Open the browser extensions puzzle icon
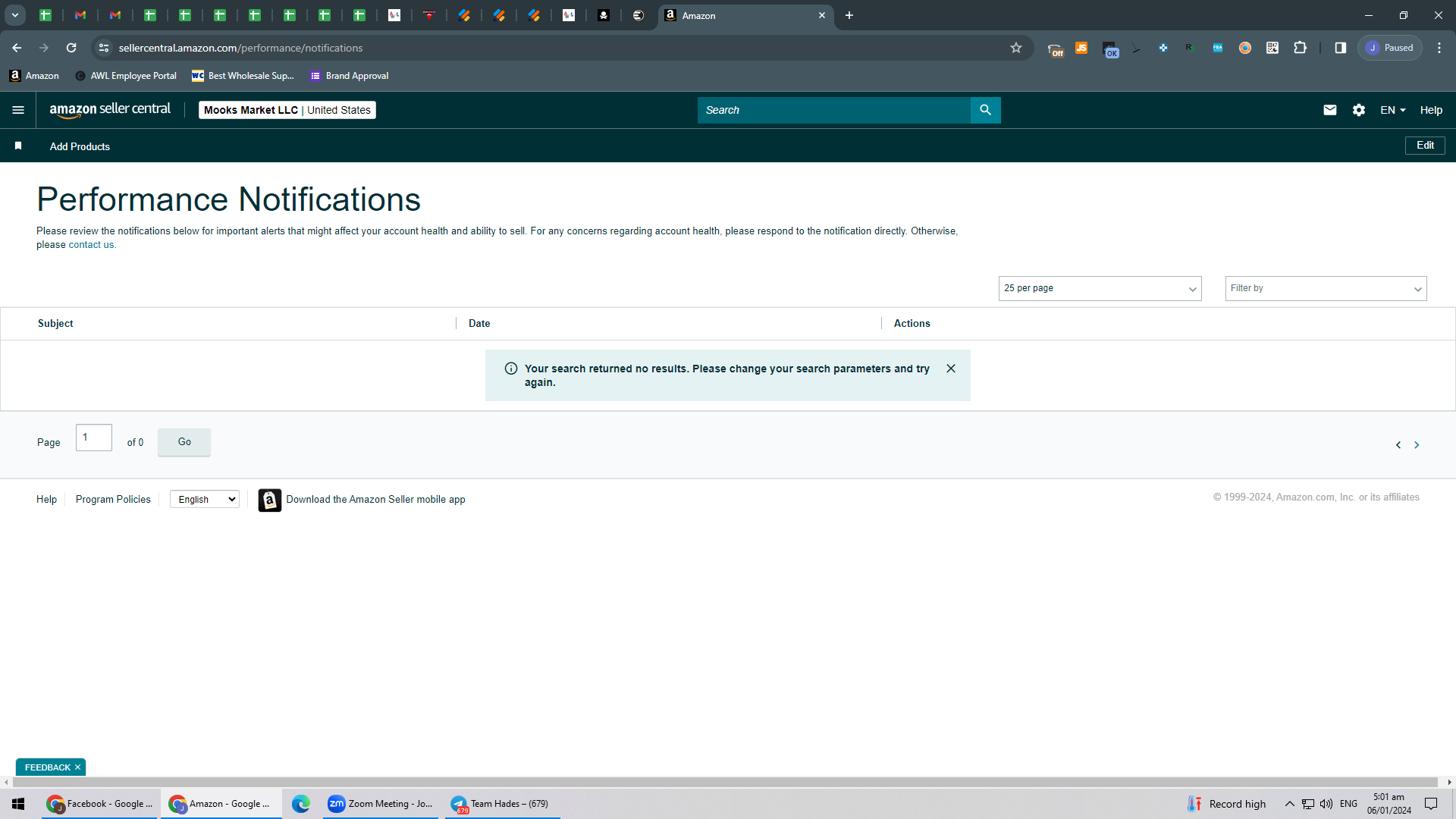Screen dimensions: 1456x819 (x=1300, y=48)
